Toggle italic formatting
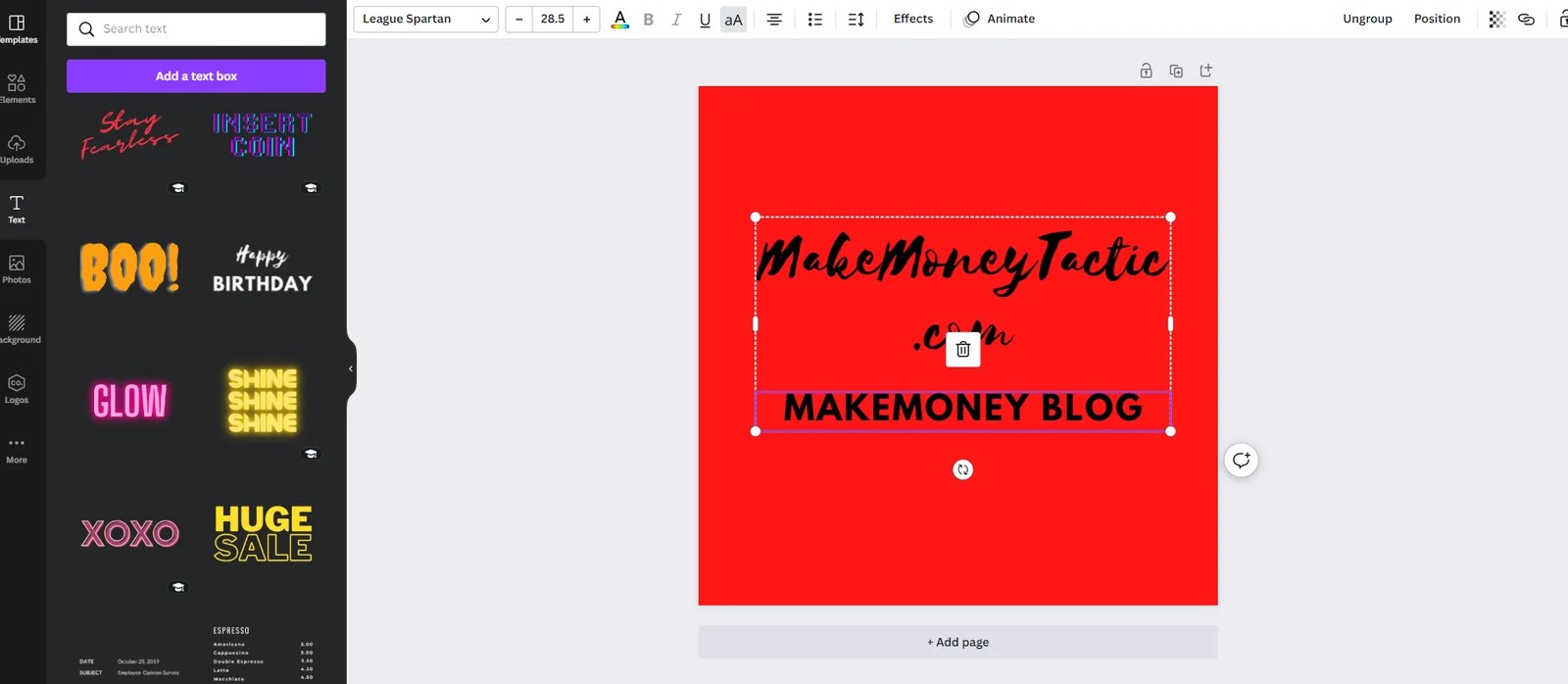 676,19
